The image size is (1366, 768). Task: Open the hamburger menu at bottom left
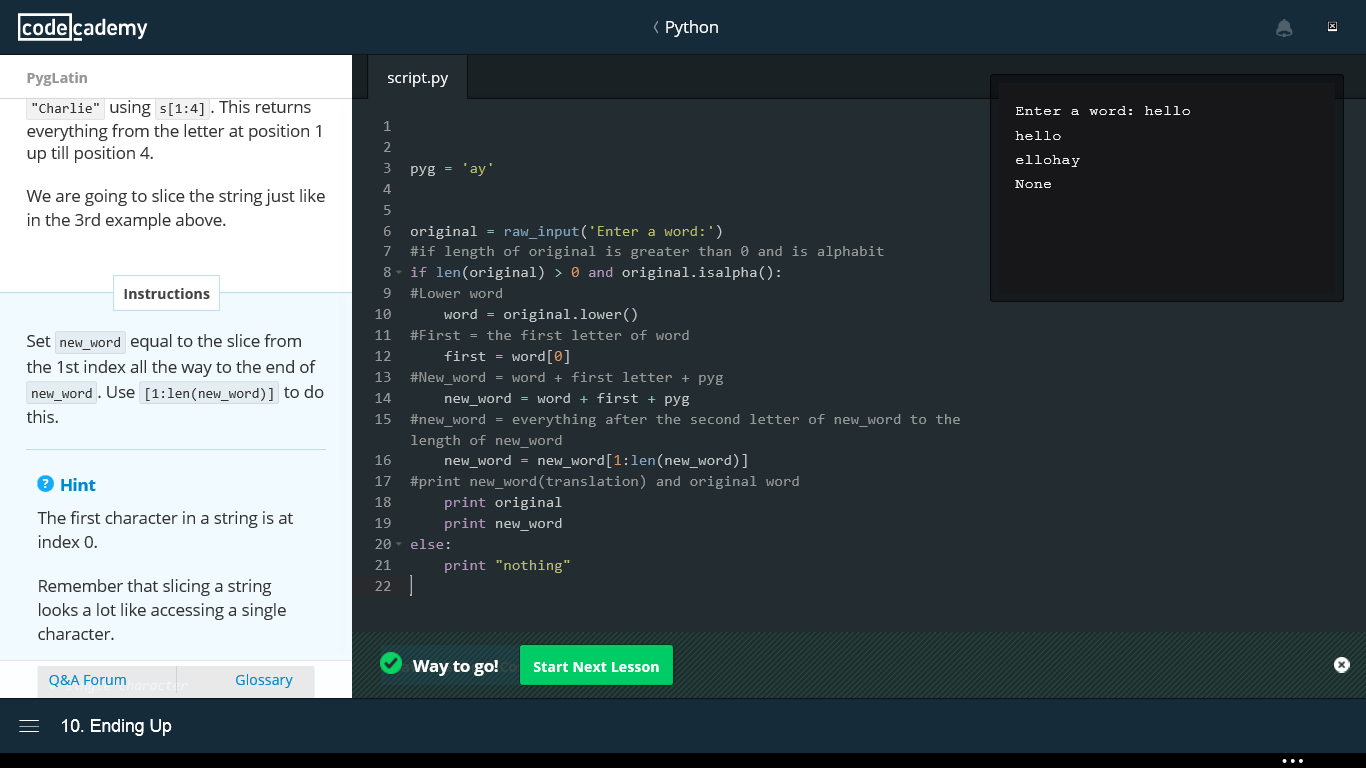(x=29, y=726)
